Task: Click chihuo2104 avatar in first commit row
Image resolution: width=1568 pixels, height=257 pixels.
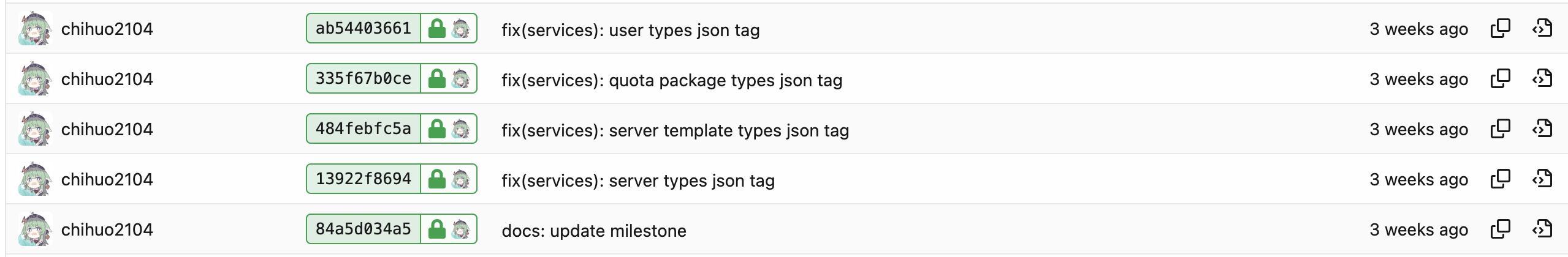Action: pyautogui.click(x=34, y=29)
